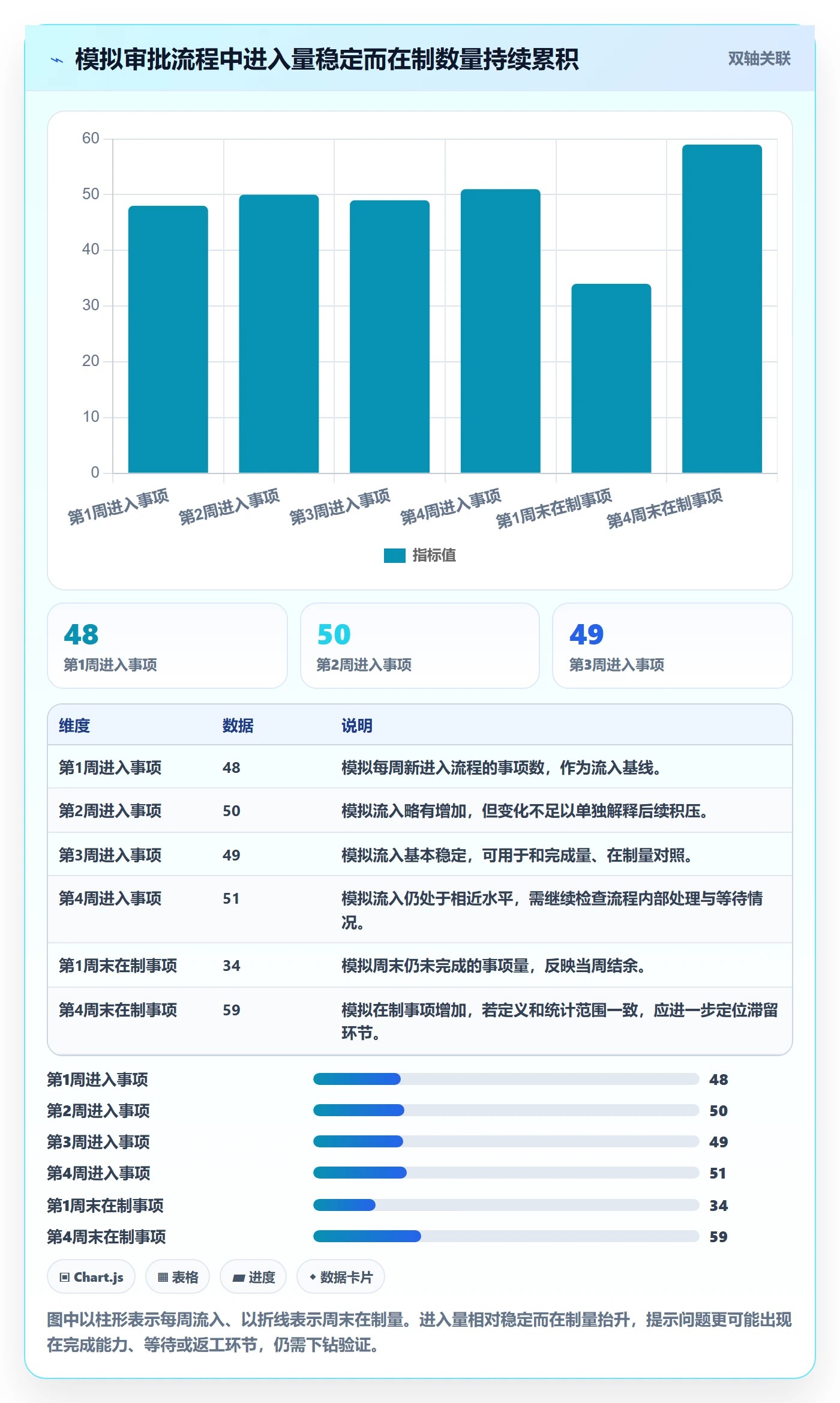Image resolution: width=840 pixels, height=1403 pixels.
Task: Open the 50 第2周进入事项 data card
Action: (x=420, y=646)
